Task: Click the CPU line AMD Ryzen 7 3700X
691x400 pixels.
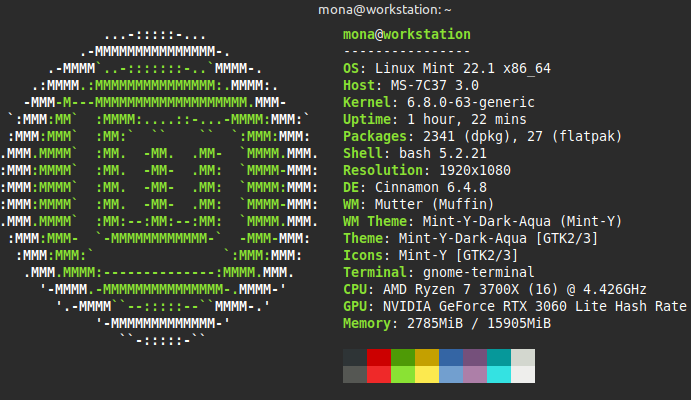Action: point(494,289)
